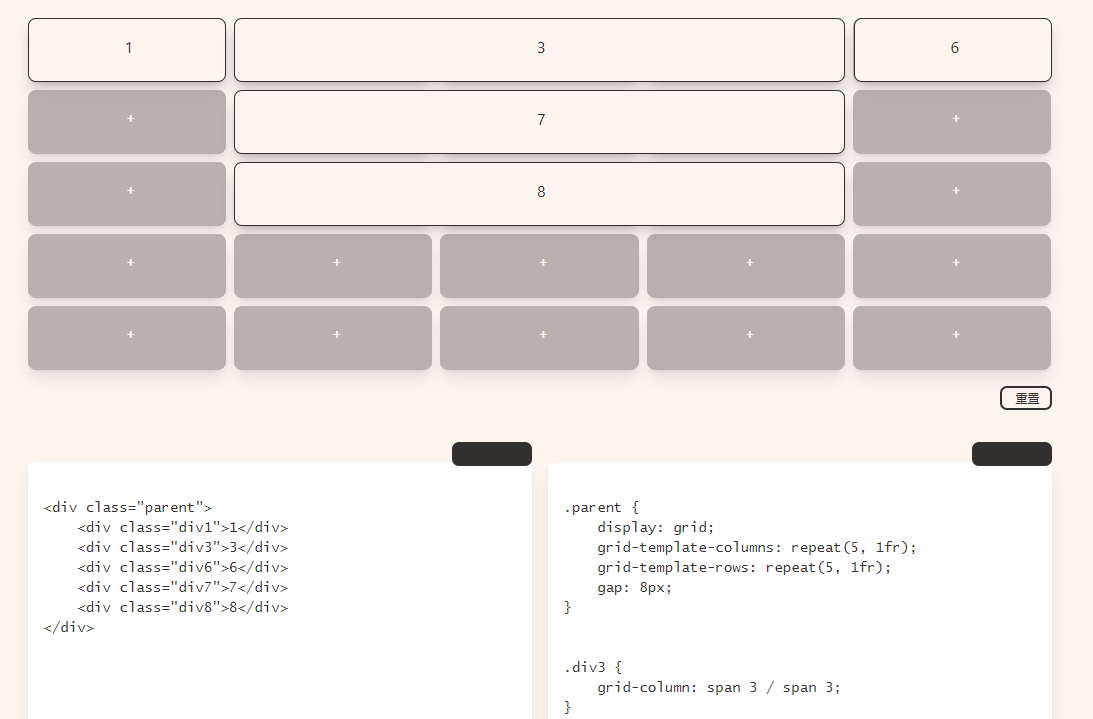Click the center plus cell in the fourth row
Image resolution: width=1093 pixels, height=719 pixels.
539,265
